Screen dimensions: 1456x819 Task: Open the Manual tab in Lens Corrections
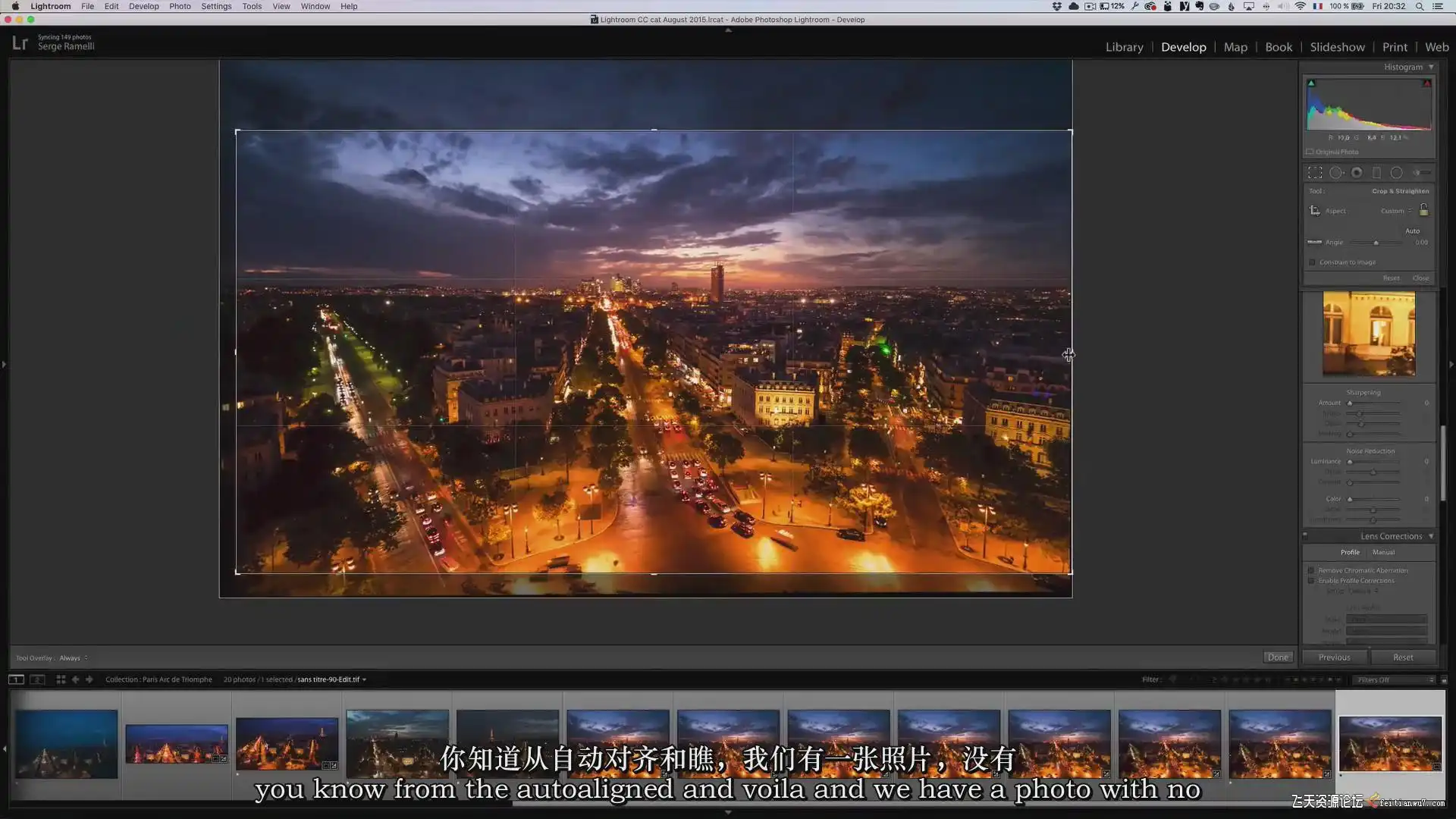click(x=1383, y=553)
